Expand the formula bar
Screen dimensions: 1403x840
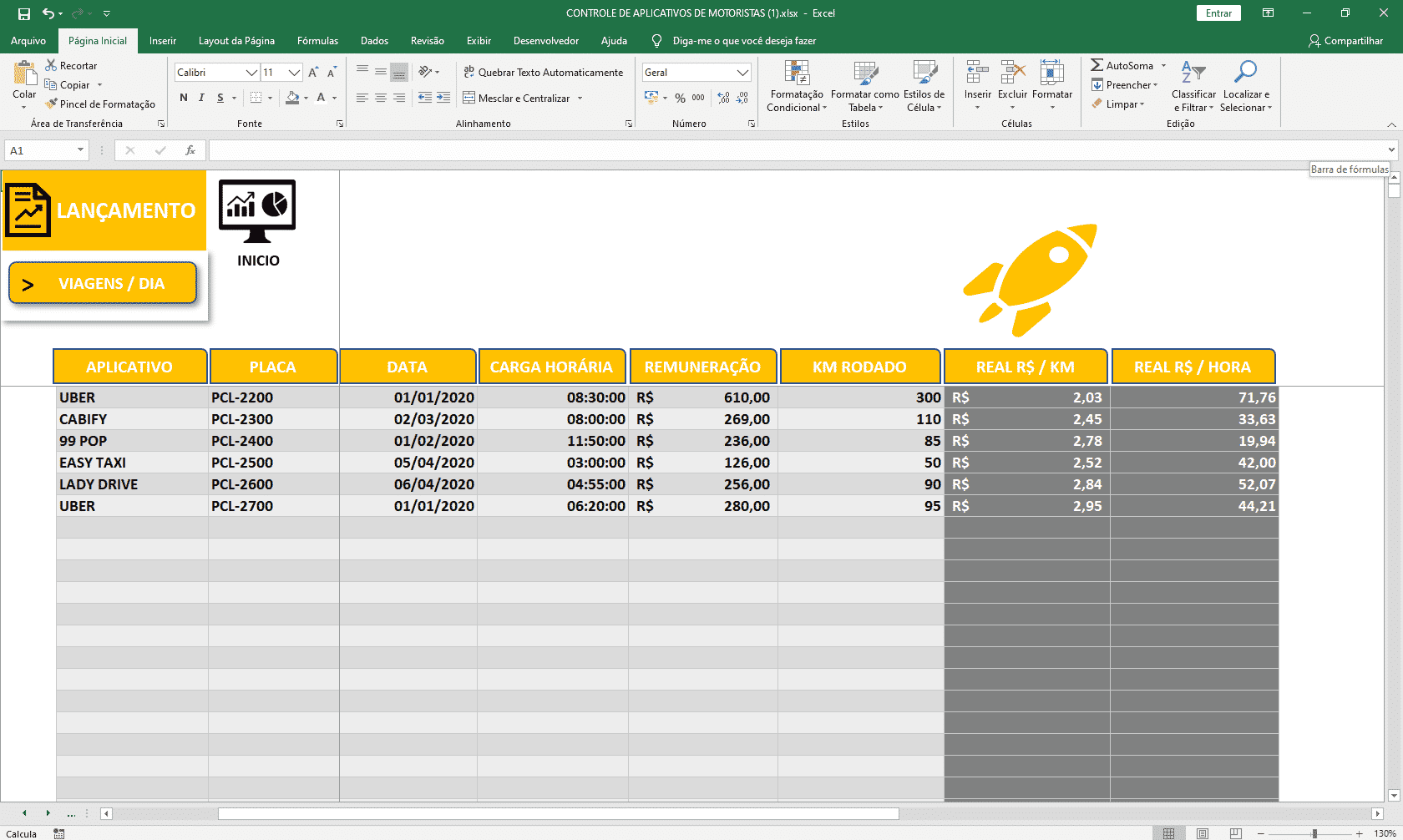click(1391, 150)
